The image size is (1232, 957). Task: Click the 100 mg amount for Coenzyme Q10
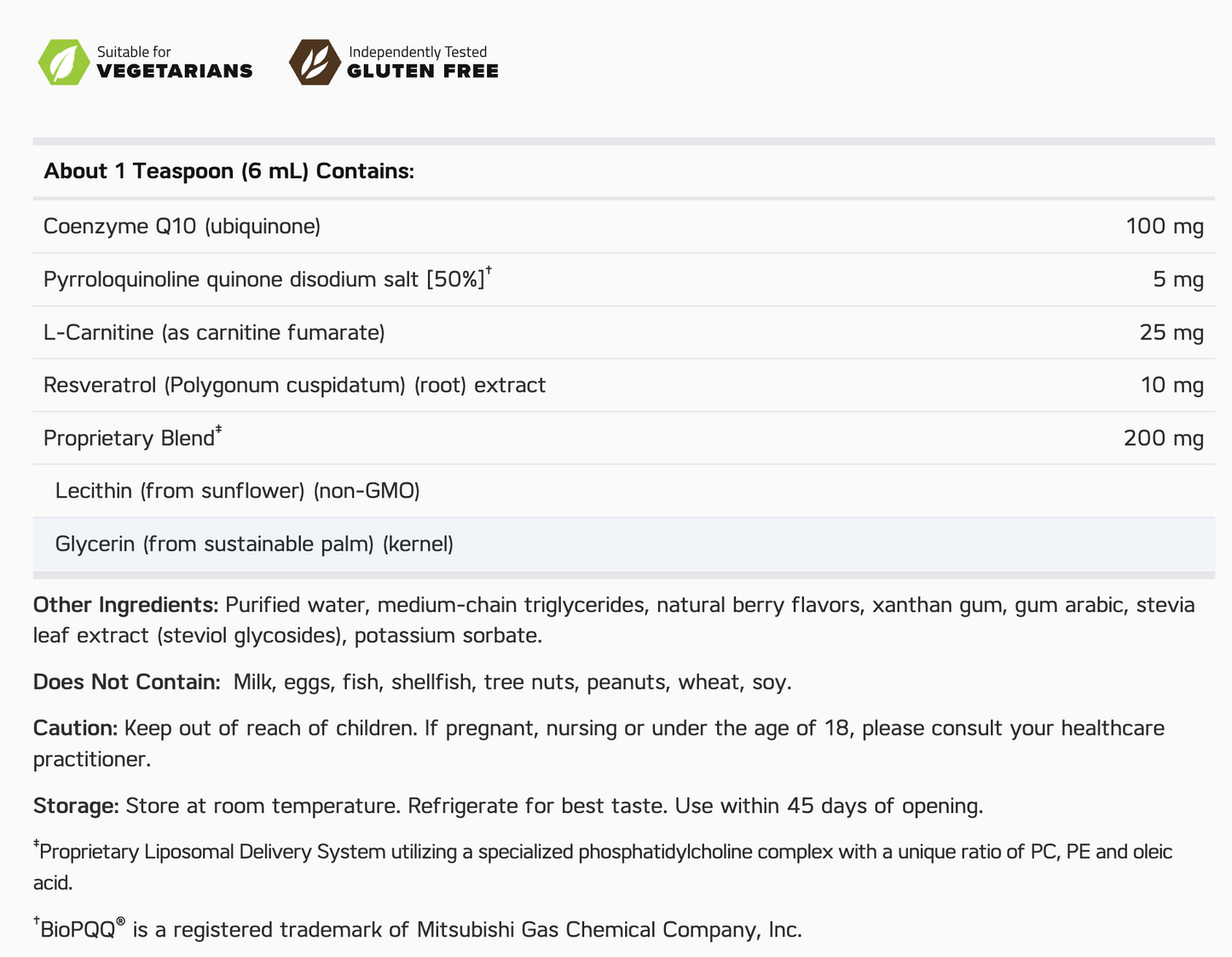pyautogui.click(x=1164, y=227)
